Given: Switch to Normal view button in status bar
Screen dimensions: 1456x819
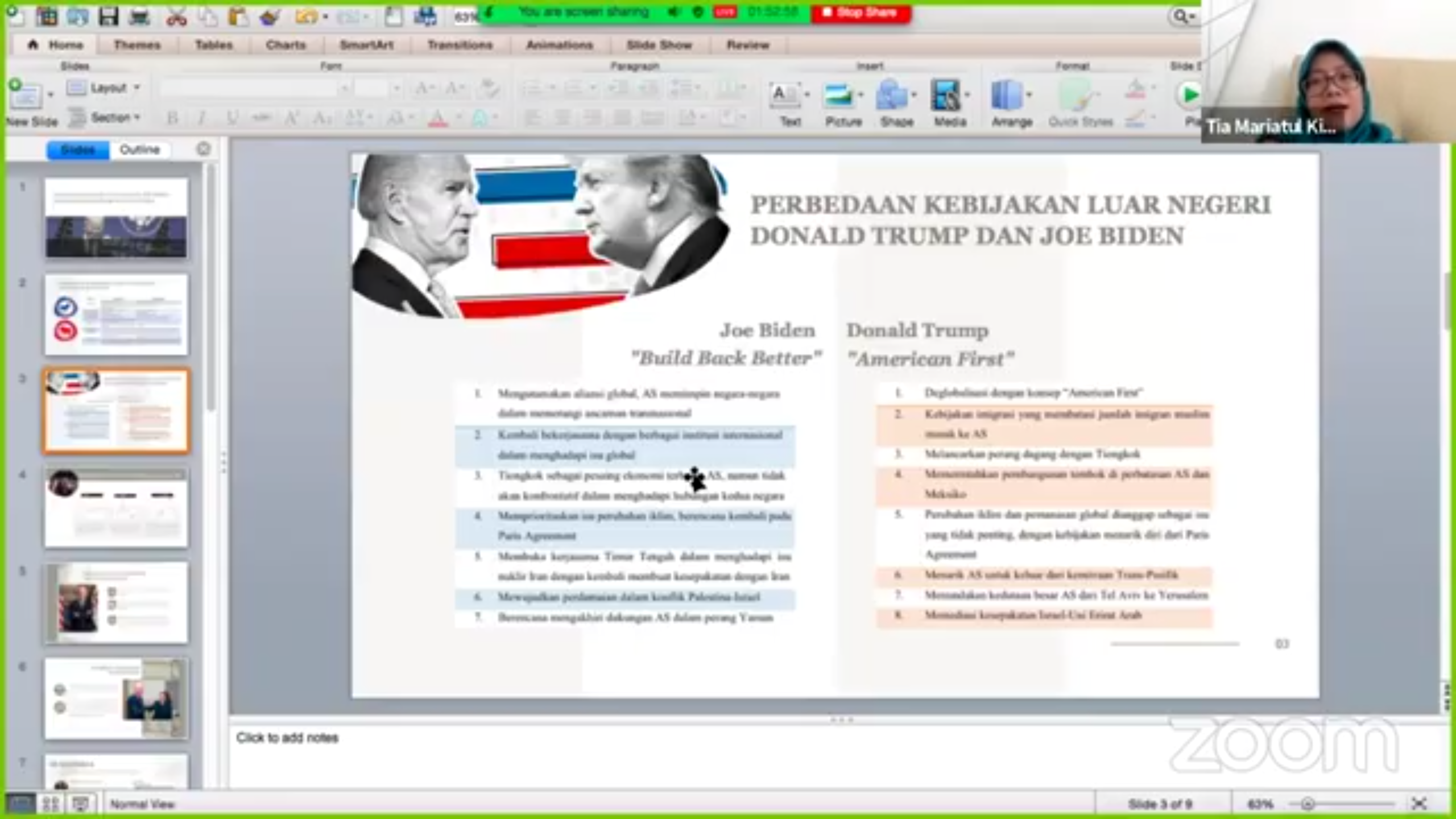Looking at the screenshot, I should (x=20, y=803).
